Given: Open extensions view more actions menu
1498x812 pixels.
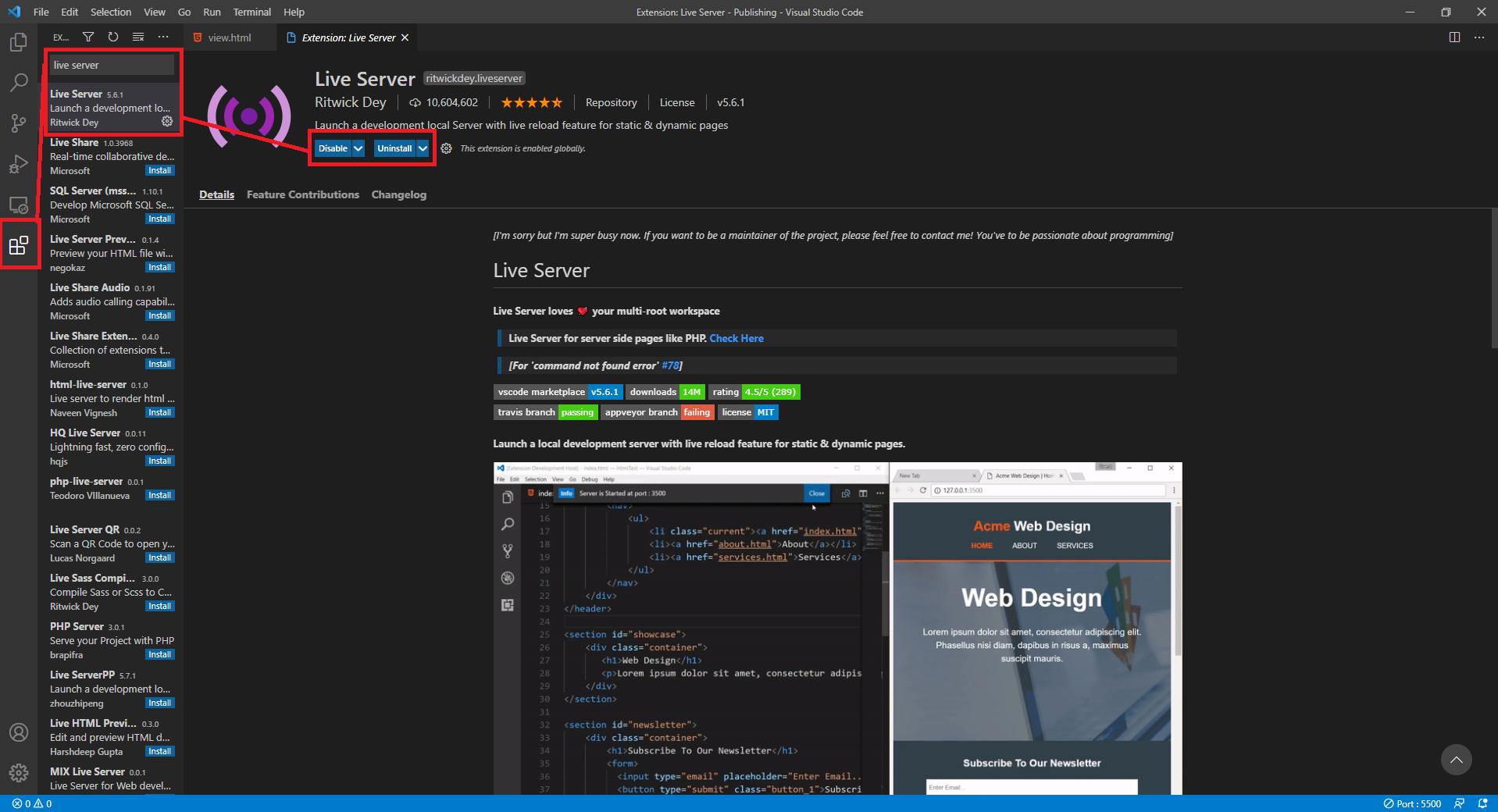Looking at the screenshot, I should (162, 37).
